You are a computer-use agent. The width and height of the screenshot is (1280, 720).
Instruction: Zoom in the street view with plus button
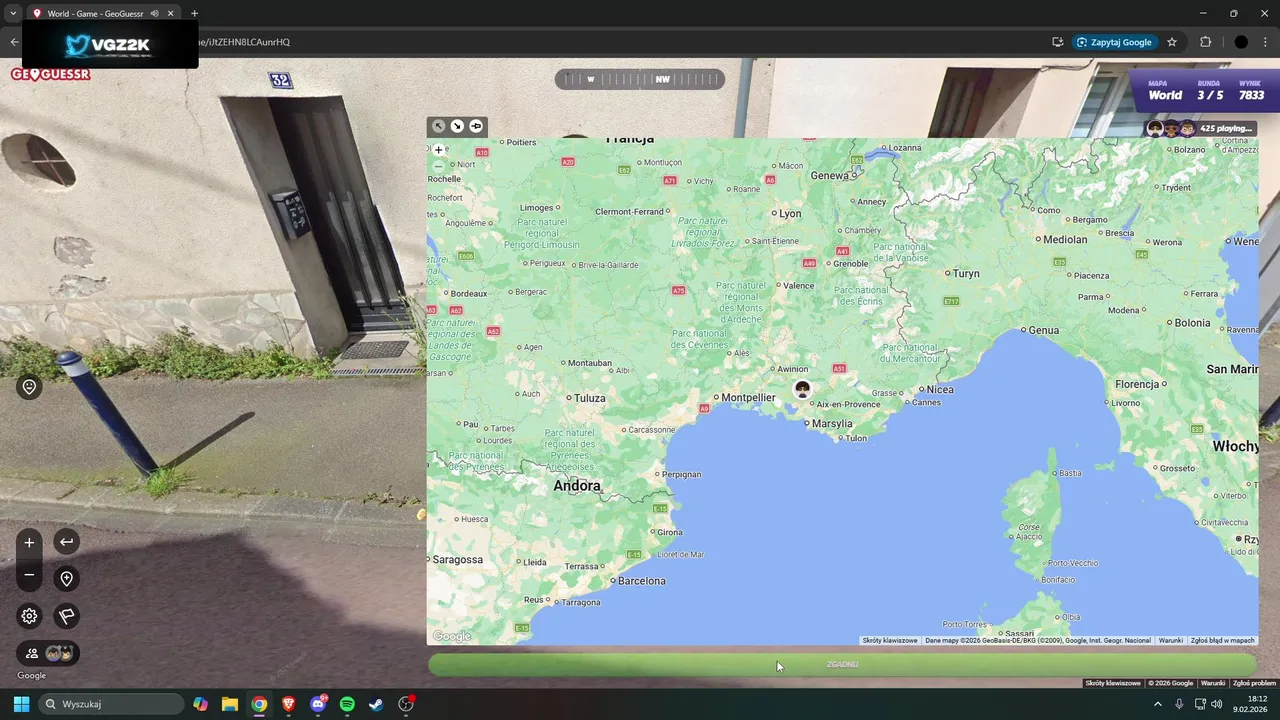29,542
